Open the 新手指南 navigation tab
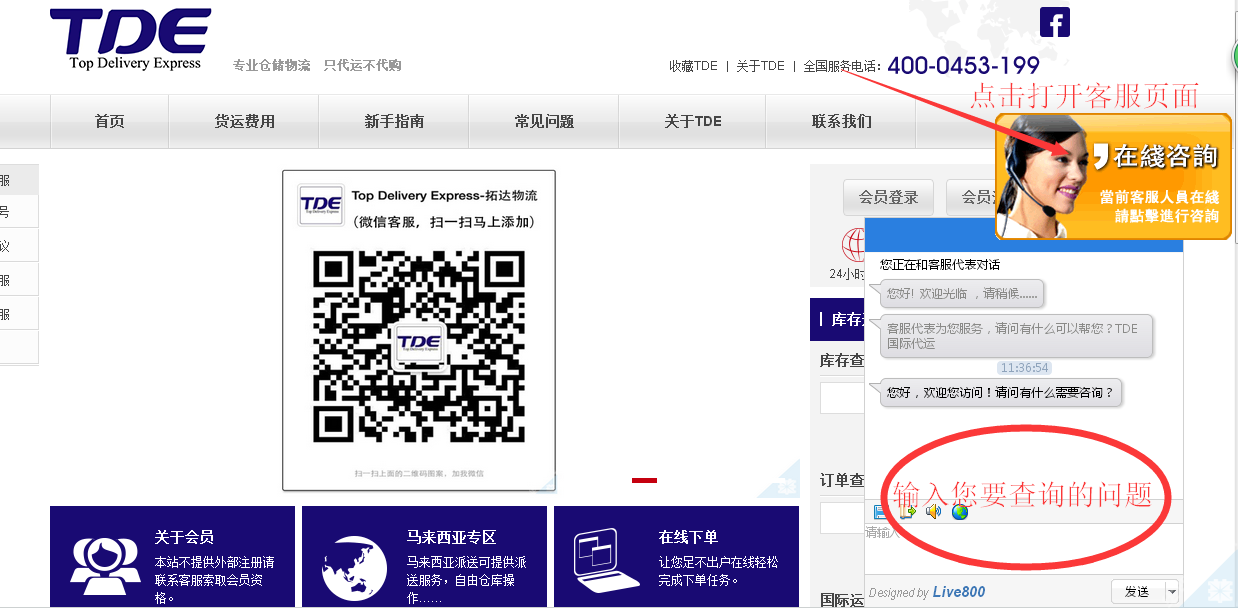Image resolution: width=1238 pixels, height=608 pixels. pyautogui.click(x=394, y=122)
